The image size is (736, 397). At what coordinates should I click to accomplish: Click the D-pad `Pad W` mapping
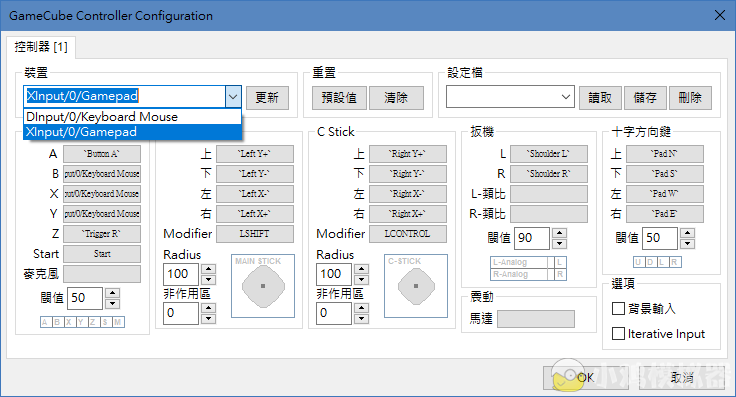(665, 194)
